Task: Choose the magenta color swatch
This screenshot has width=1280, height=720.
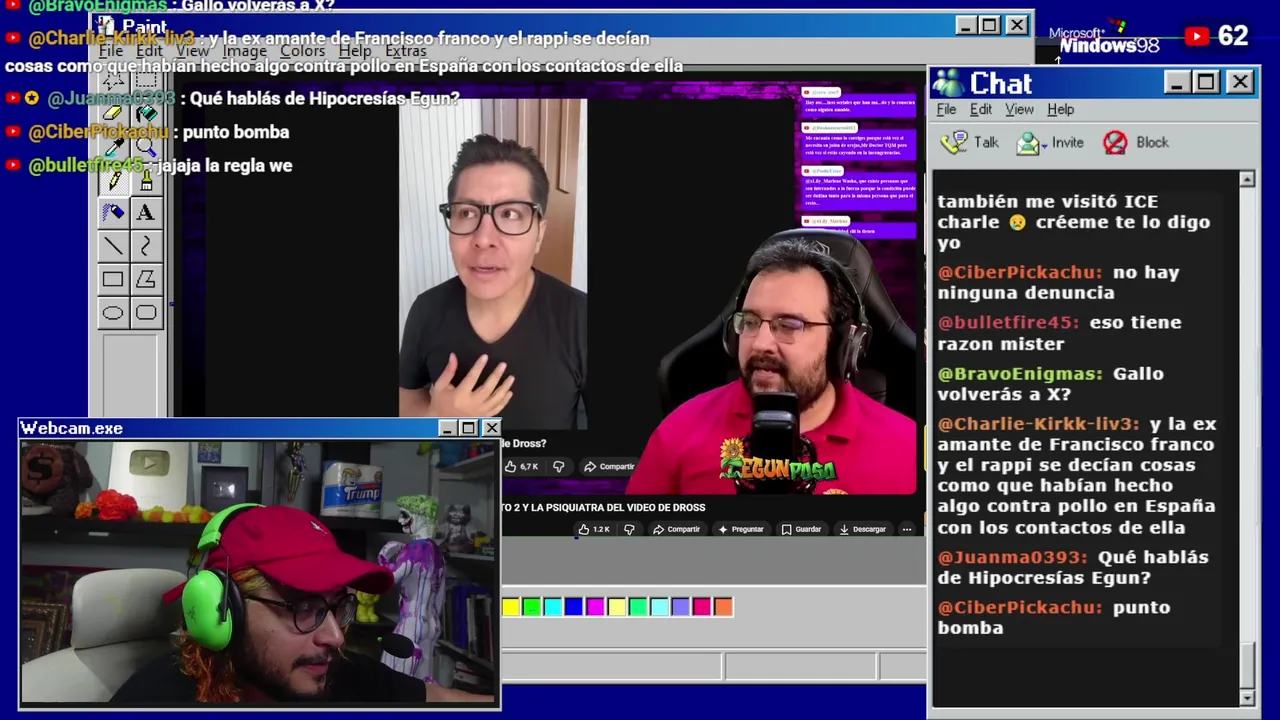Action: tap(596, 606)
